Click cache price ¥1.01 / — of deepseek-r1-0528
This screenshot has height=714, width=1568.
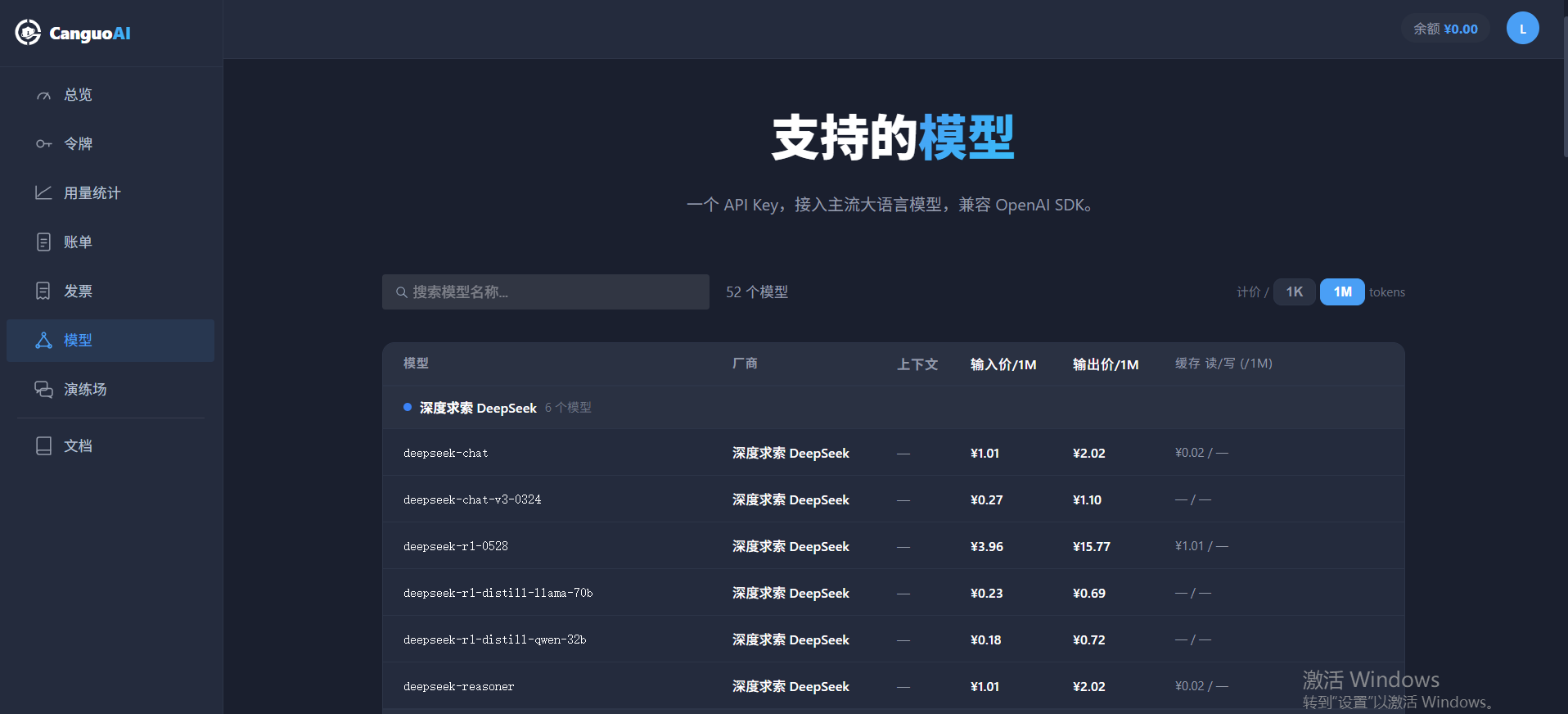pos(1201,546)
